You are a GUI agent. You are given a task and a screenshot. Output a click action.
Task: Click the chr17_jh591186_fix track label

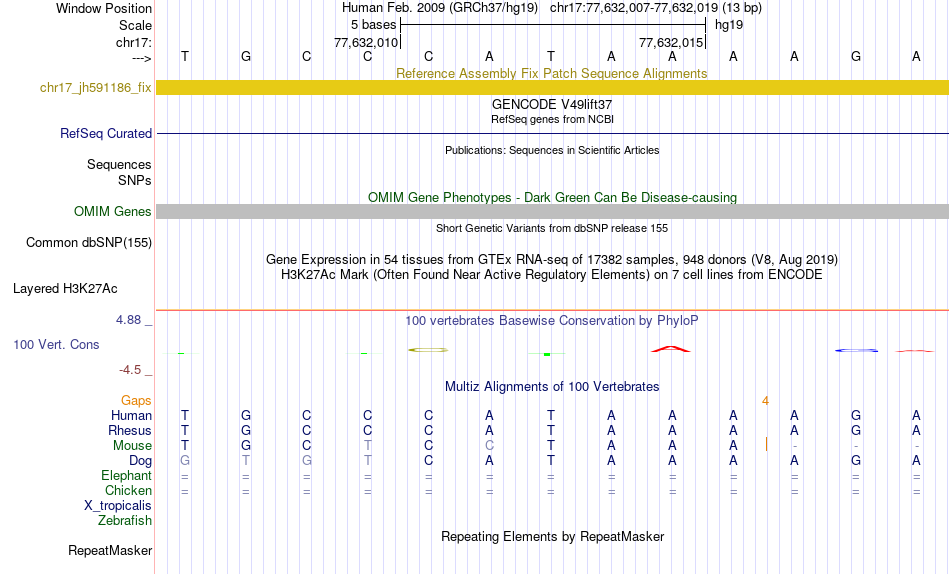(95, 87)
